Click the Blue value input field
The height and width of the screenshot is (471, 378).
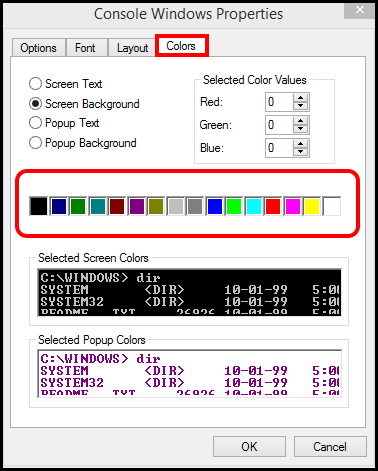279,148
